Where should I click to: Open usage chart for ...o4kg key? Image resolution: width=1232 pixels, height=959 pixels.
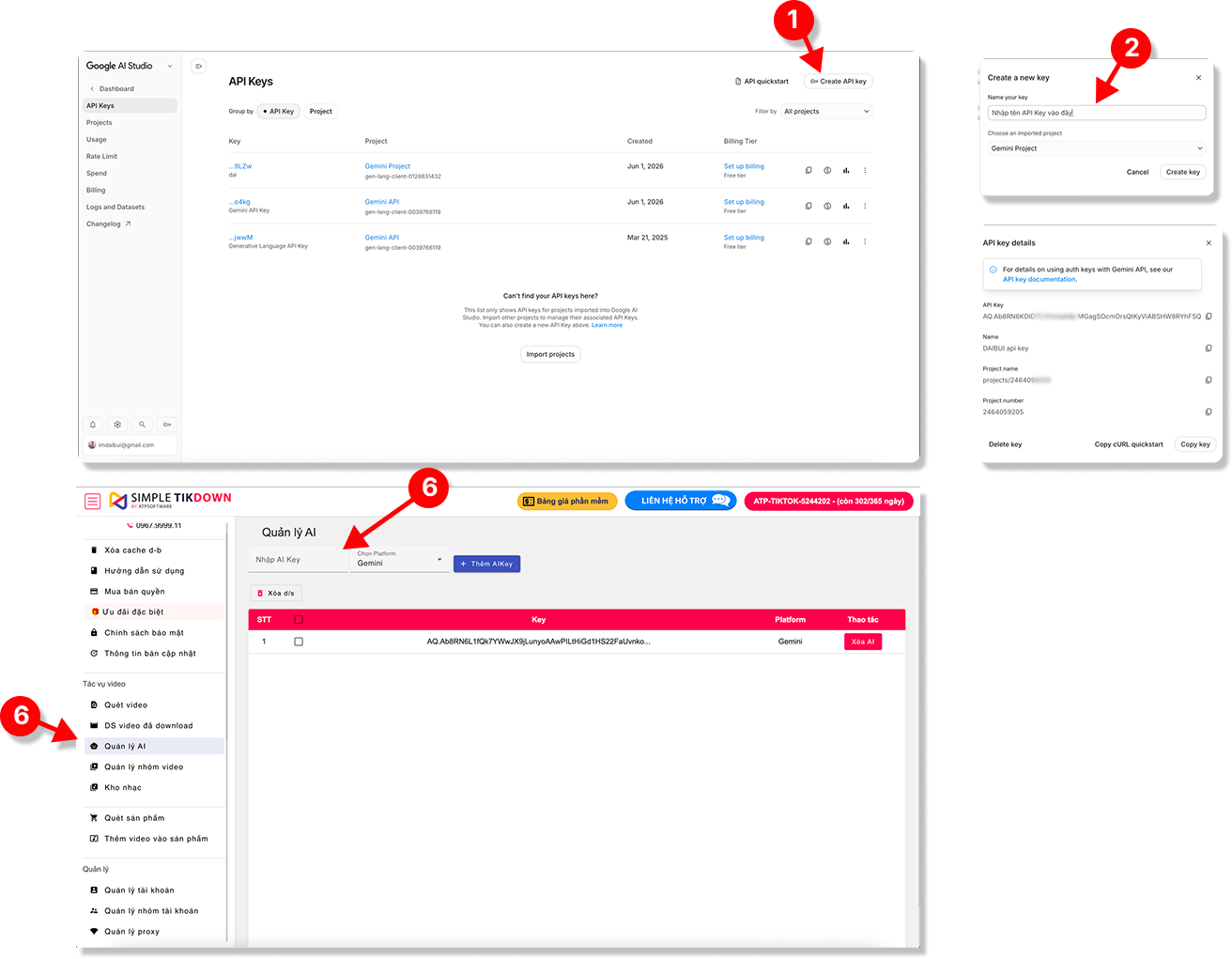846,206
